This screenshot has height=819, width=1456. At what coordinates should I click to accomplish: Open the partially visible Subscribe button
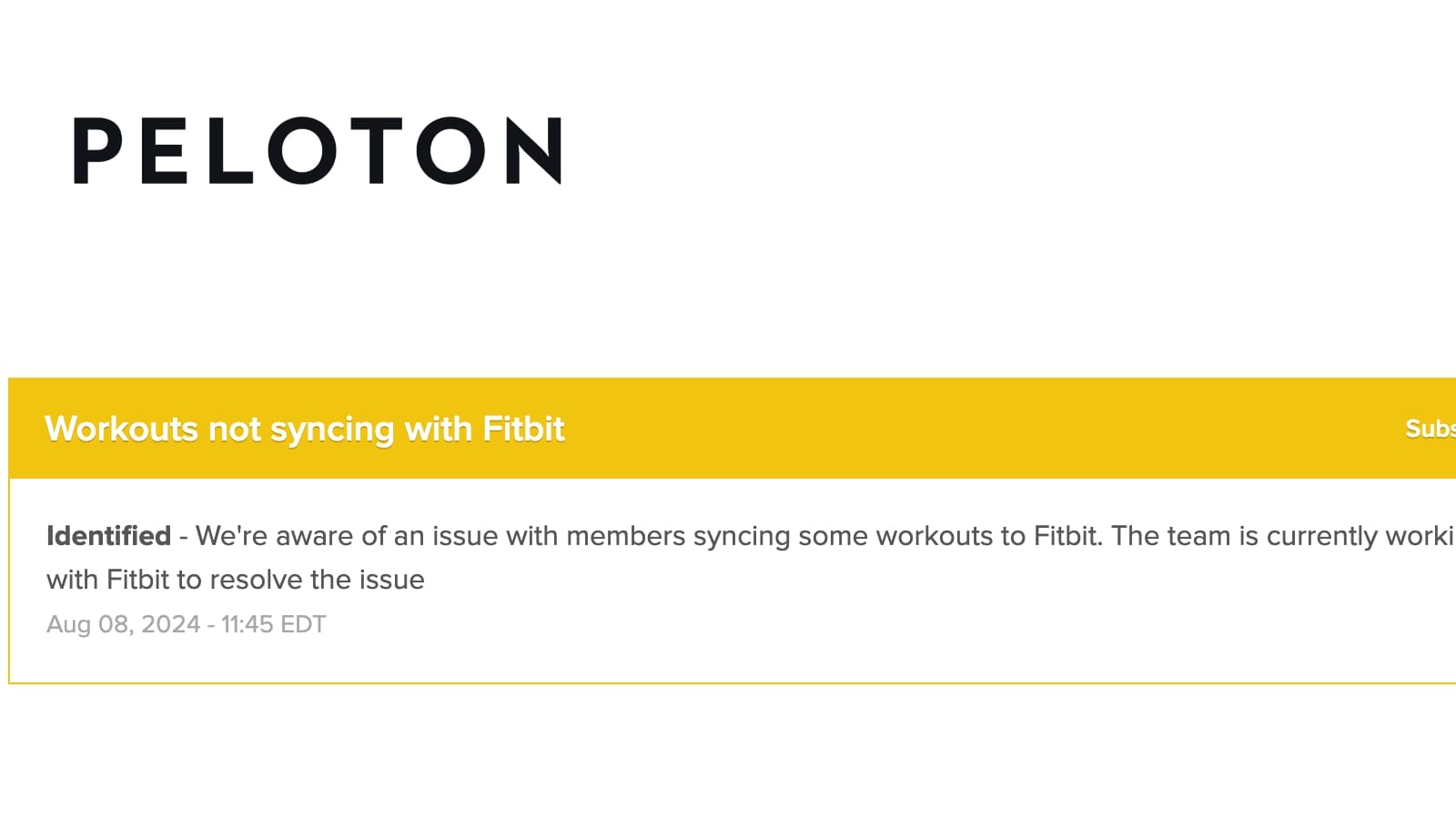pyautogui.click(x=1430, y=429)
